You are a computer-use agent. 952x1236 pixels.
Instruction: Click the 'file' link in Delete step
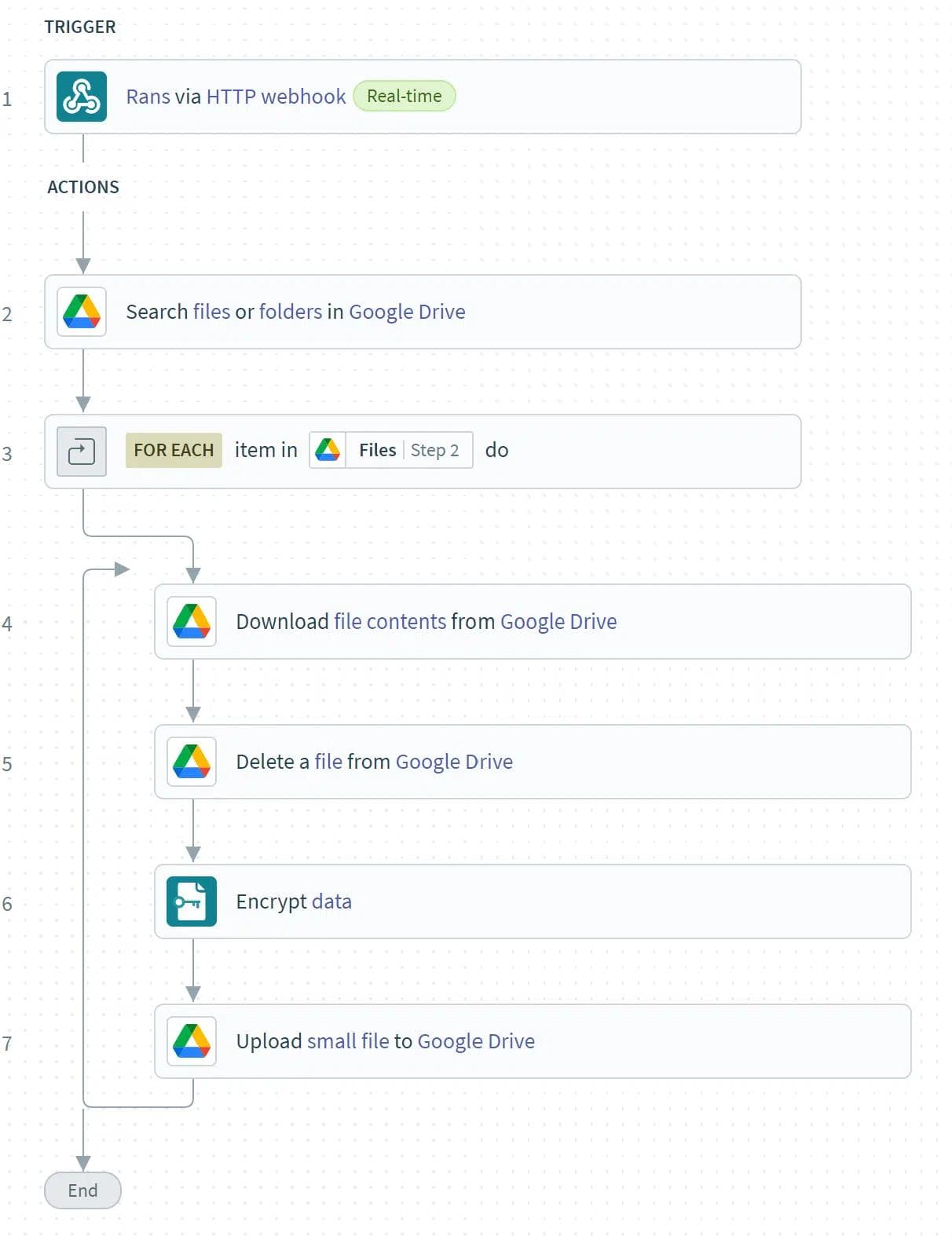[328, 762]
